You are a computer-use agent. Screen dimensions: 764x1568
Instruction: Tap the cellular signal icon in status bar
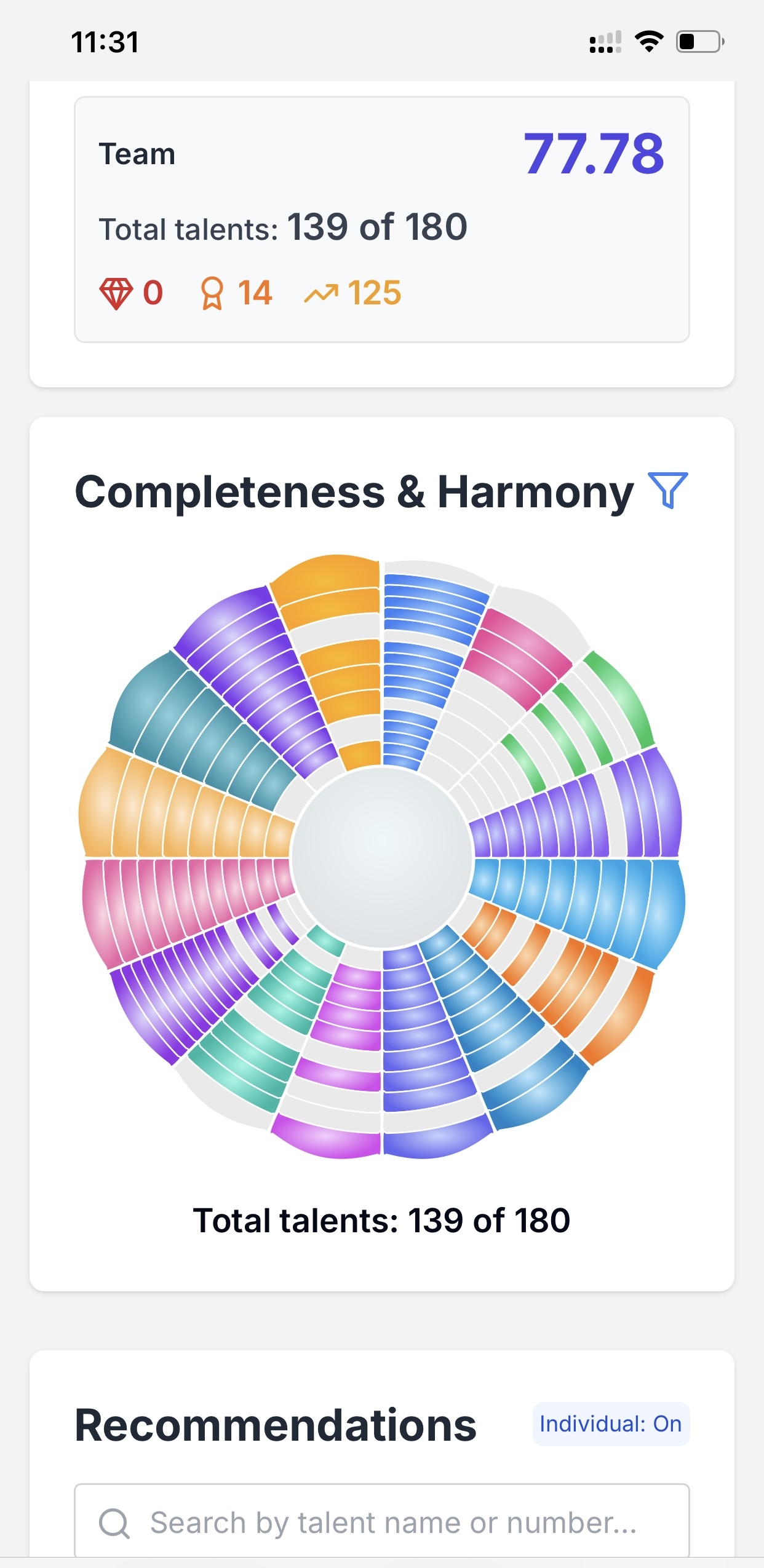[x=605, y=42]
